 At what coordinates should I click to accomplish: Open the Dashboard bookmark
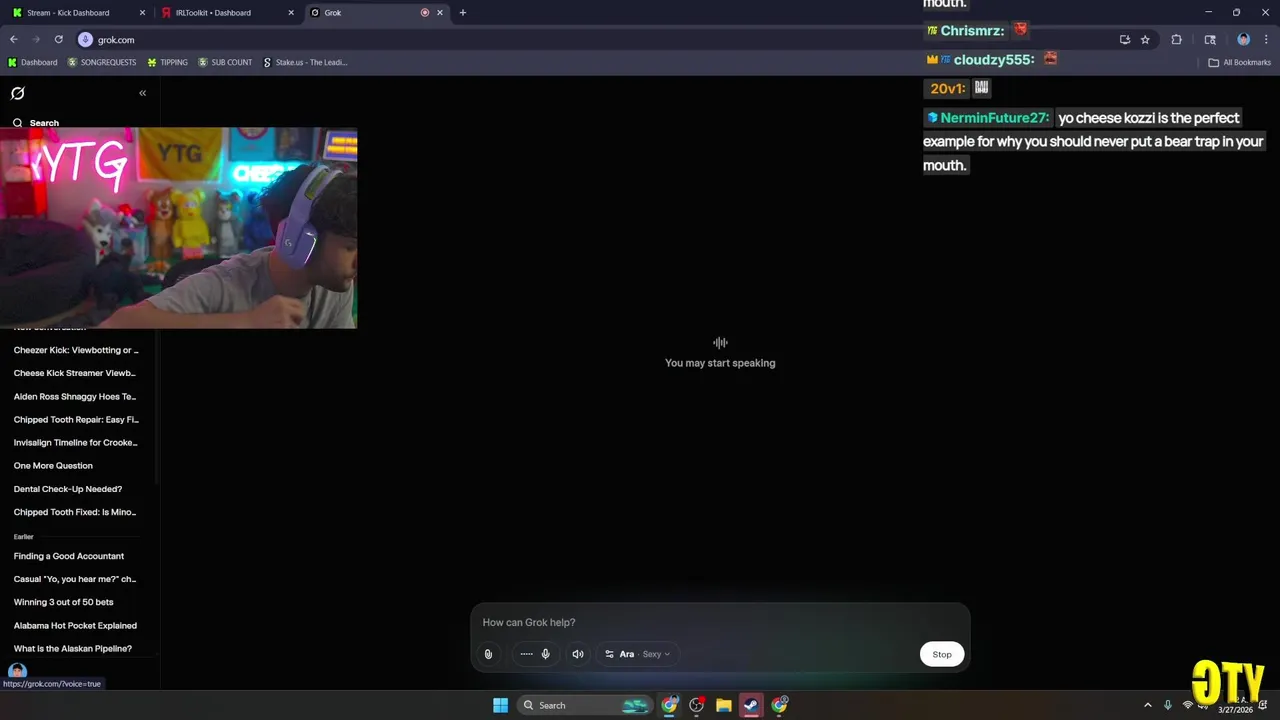pyautogui.click(x=33, y=62)
